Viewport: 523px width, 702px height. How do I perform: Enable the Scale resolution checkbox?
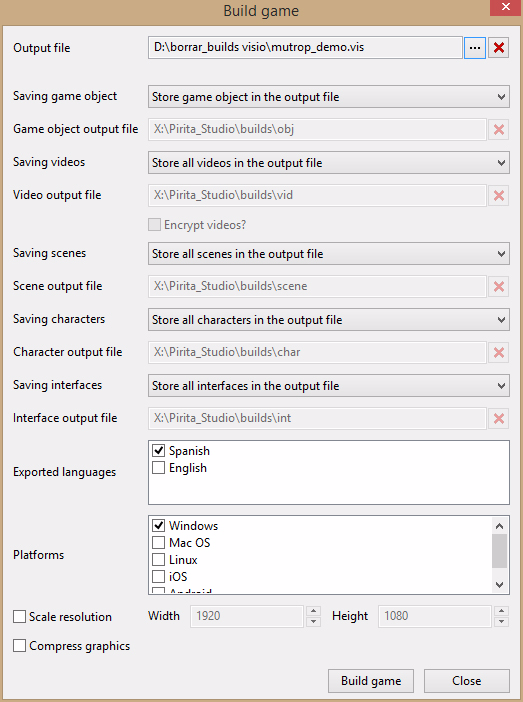(x=19, y=616)
